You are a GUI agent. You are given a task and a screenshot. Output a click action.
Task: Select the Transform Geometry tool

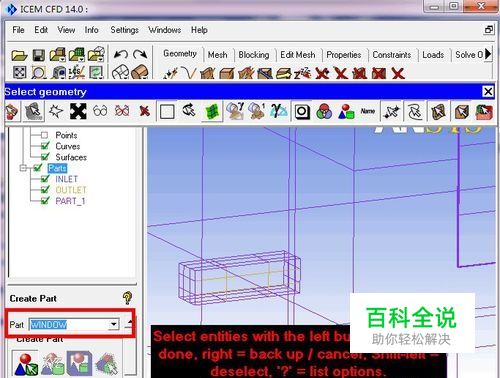(x=284, y=73)
